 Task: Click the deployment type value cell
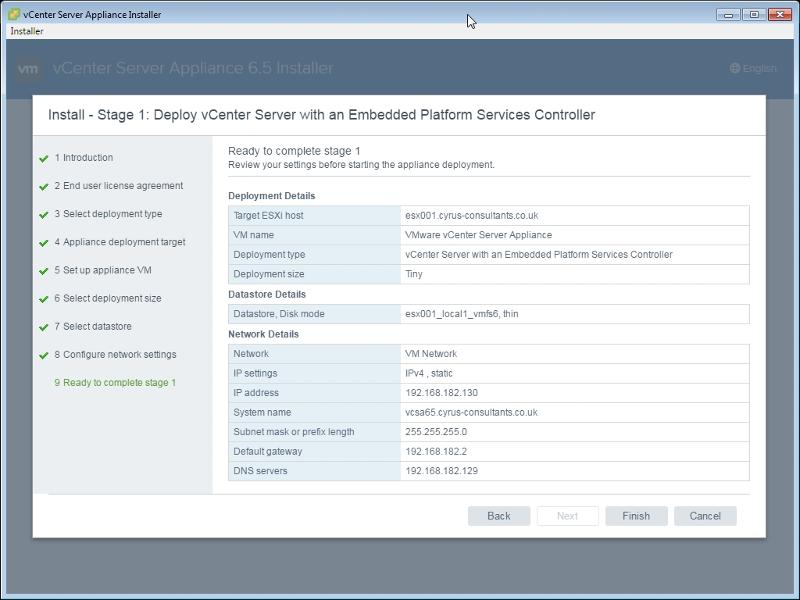click(x=575, y=255)
